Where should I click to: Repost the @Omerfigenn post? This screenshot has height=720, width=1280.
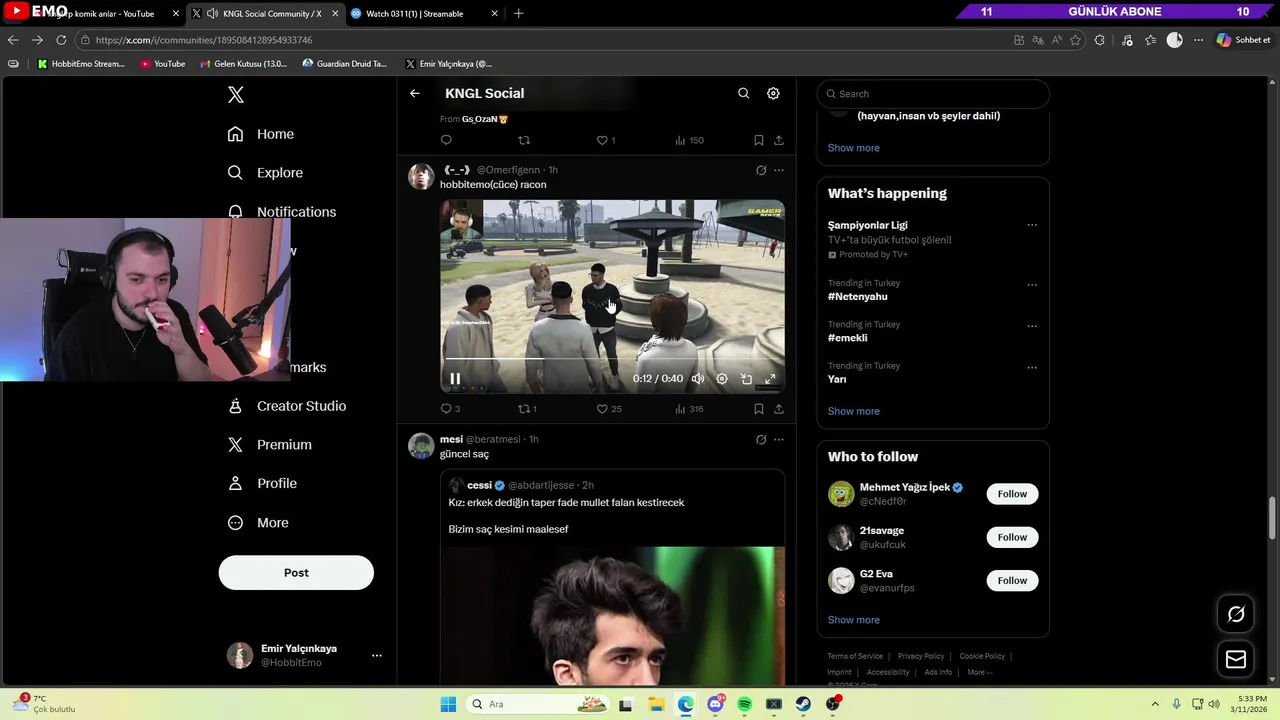point(527,409)
